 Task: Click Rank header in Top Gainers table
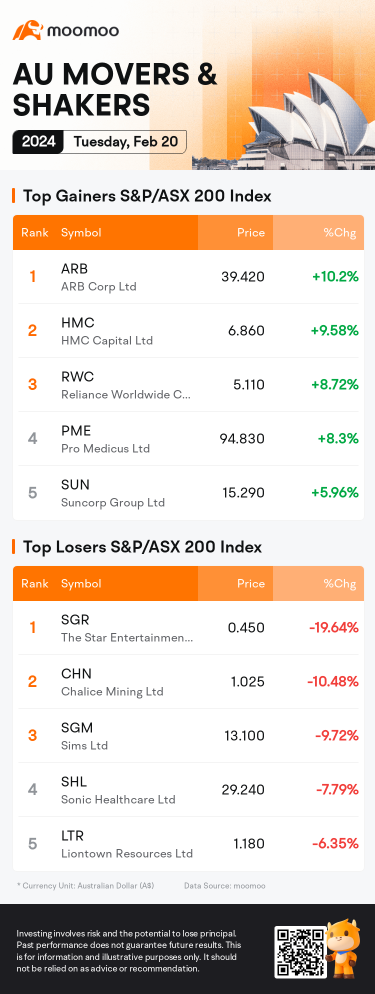pos(34,233)
